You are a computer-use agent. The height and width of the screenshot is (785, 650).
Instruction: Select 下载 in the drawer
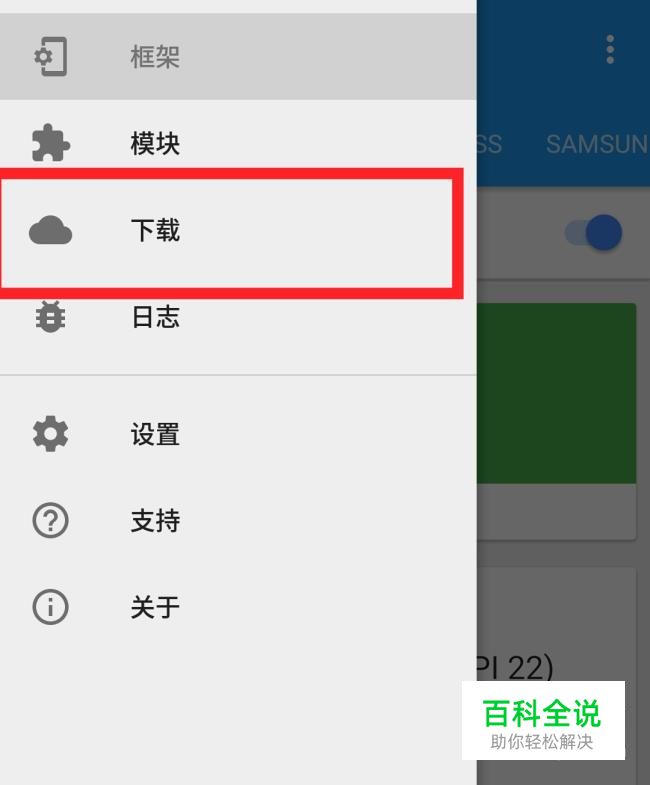(238, 230)
